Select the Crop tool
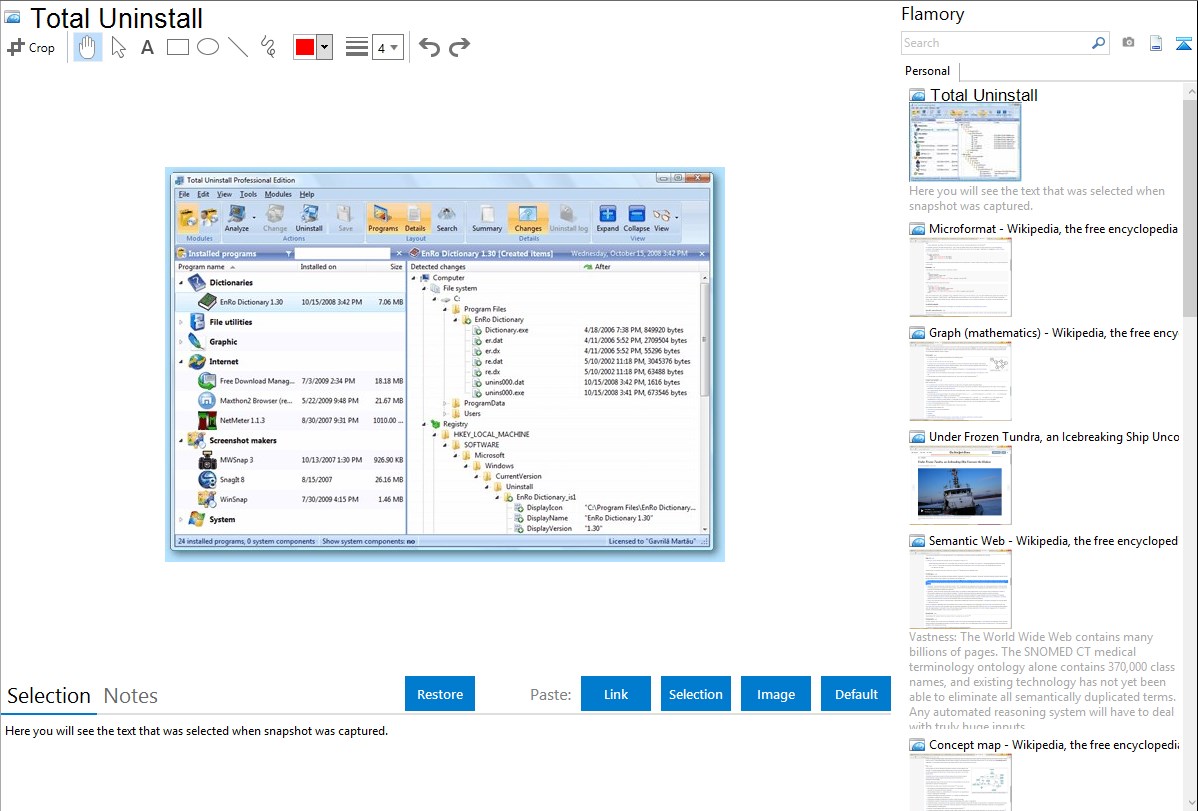The width and height of the screenshot is (1198, 811). click(x=31, y=47)
